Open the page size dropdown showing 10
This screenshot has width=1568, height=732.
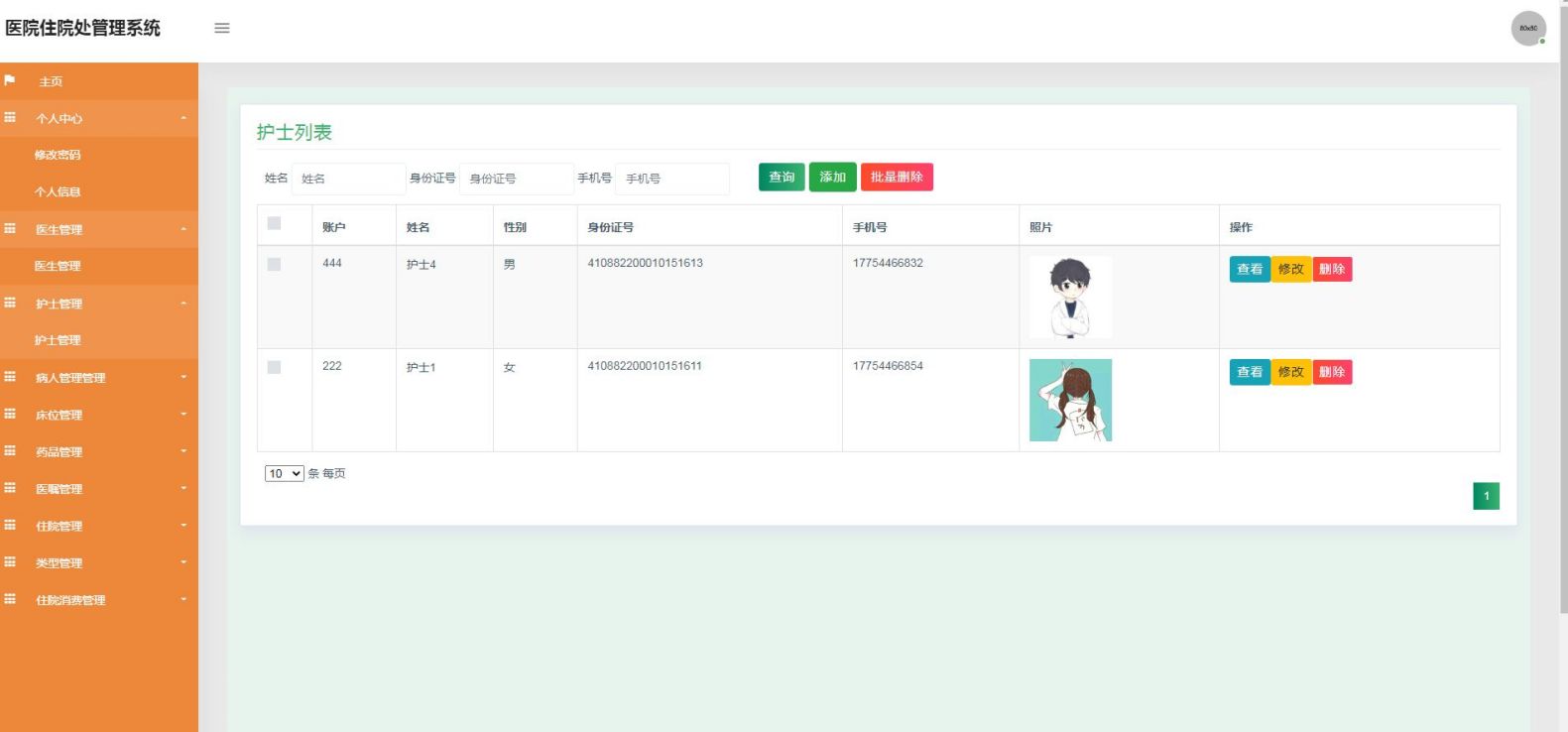click(284, 474)
